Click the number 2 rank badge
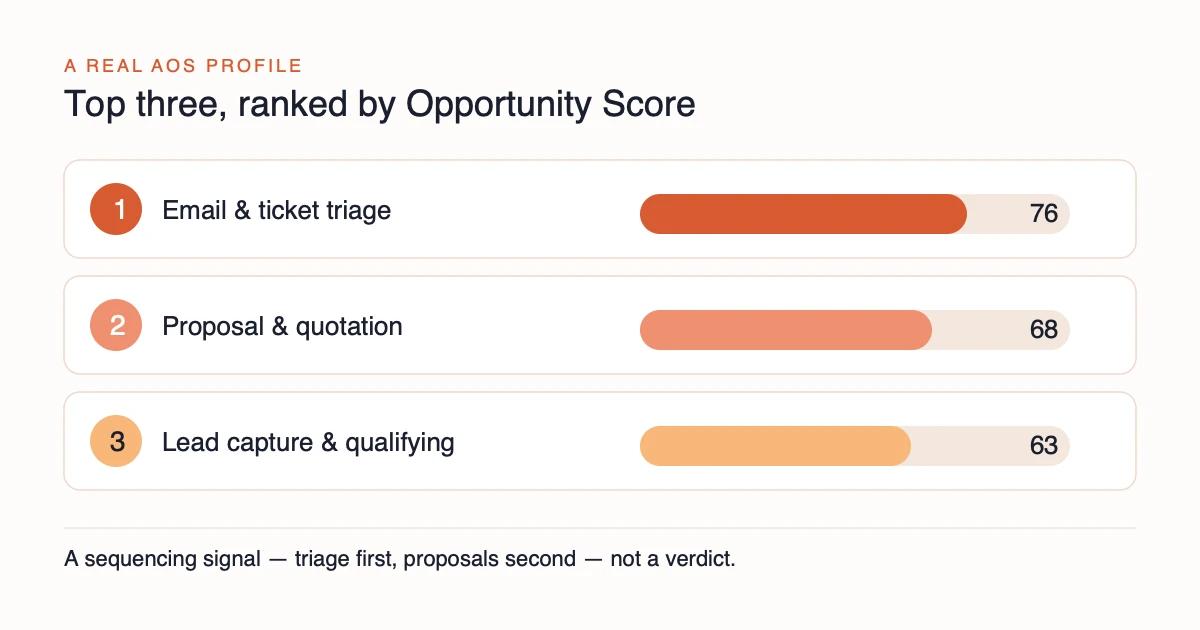The width and height of the screenshot is (1200, 630). 116,325
